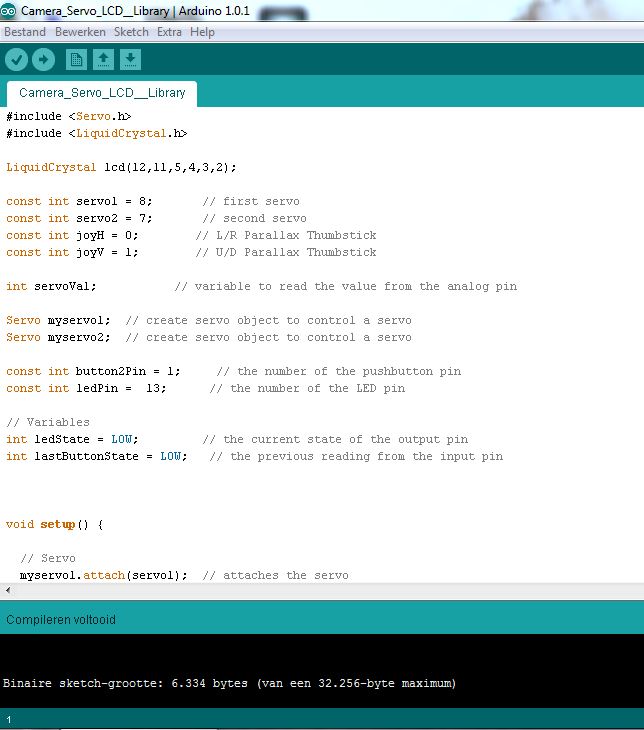
Task: Click the 'const int joyV = 1;' code
Action: [x=72, y=252]
